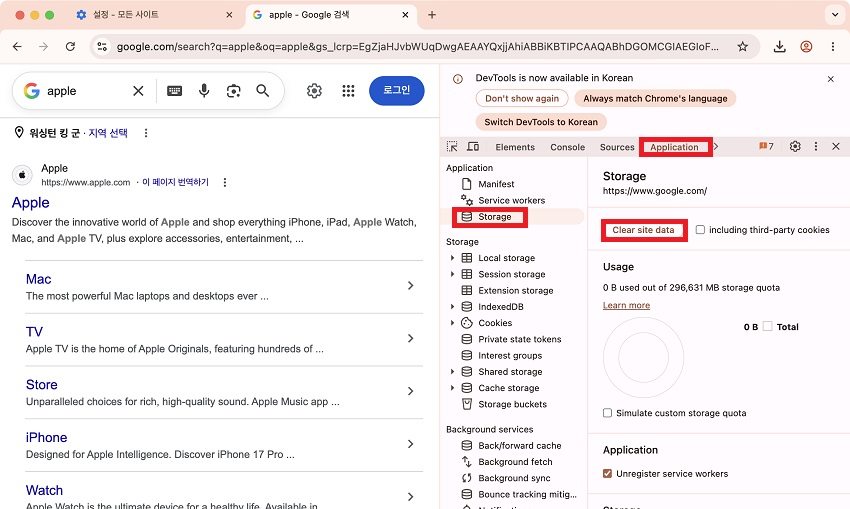Open Mac sitelink chevron
Screen dimensions: 850x509
click(410, 286)
